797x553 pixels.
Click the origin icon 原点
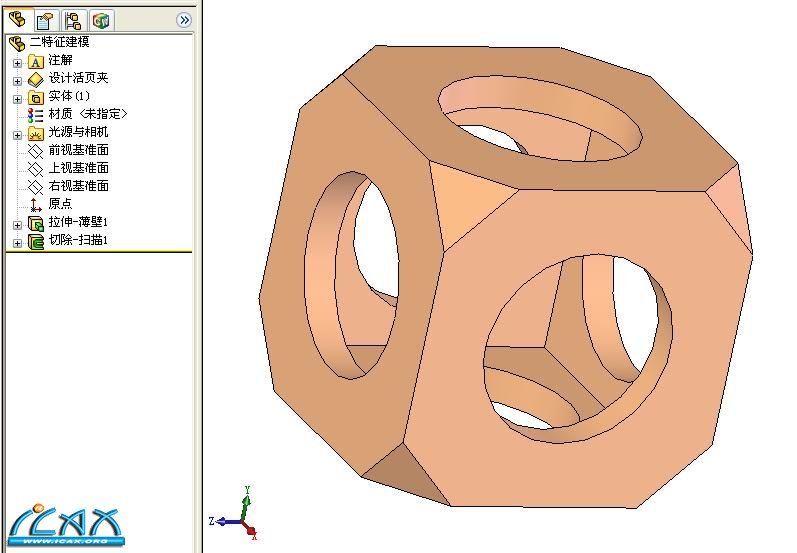point(36,205)
